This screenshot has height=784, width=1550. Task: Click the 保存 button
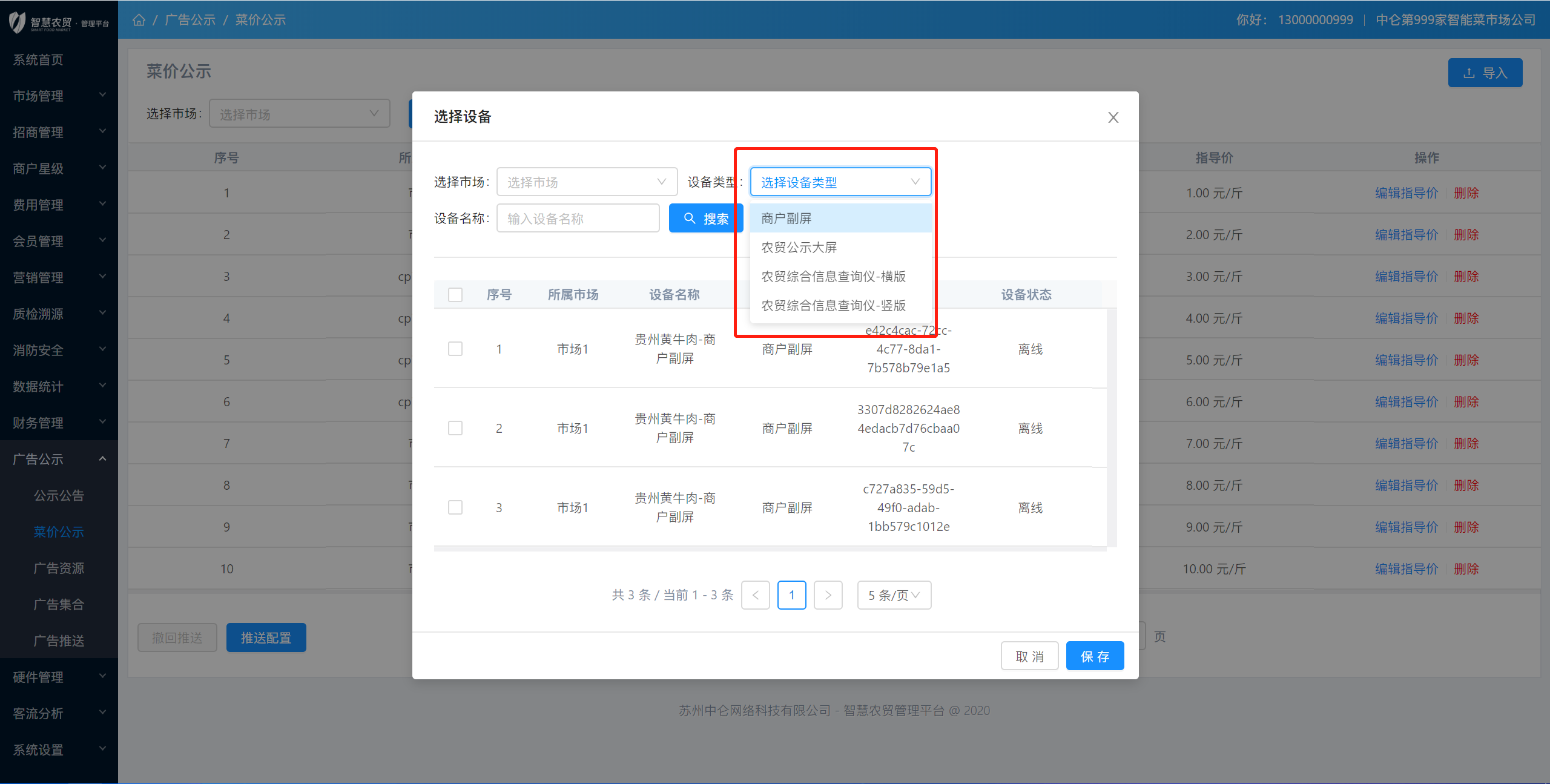pyautogui.click(x=1095, y=656)
